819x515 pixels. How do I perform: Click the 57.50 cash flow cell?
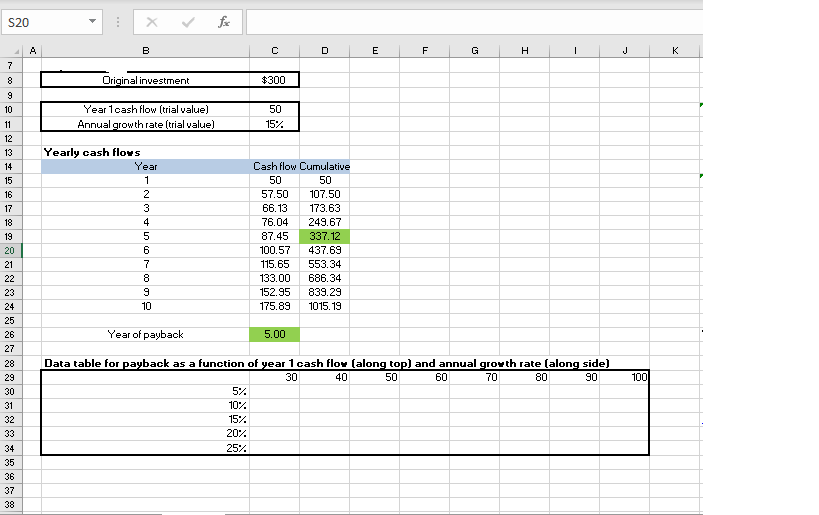(275, 194)
